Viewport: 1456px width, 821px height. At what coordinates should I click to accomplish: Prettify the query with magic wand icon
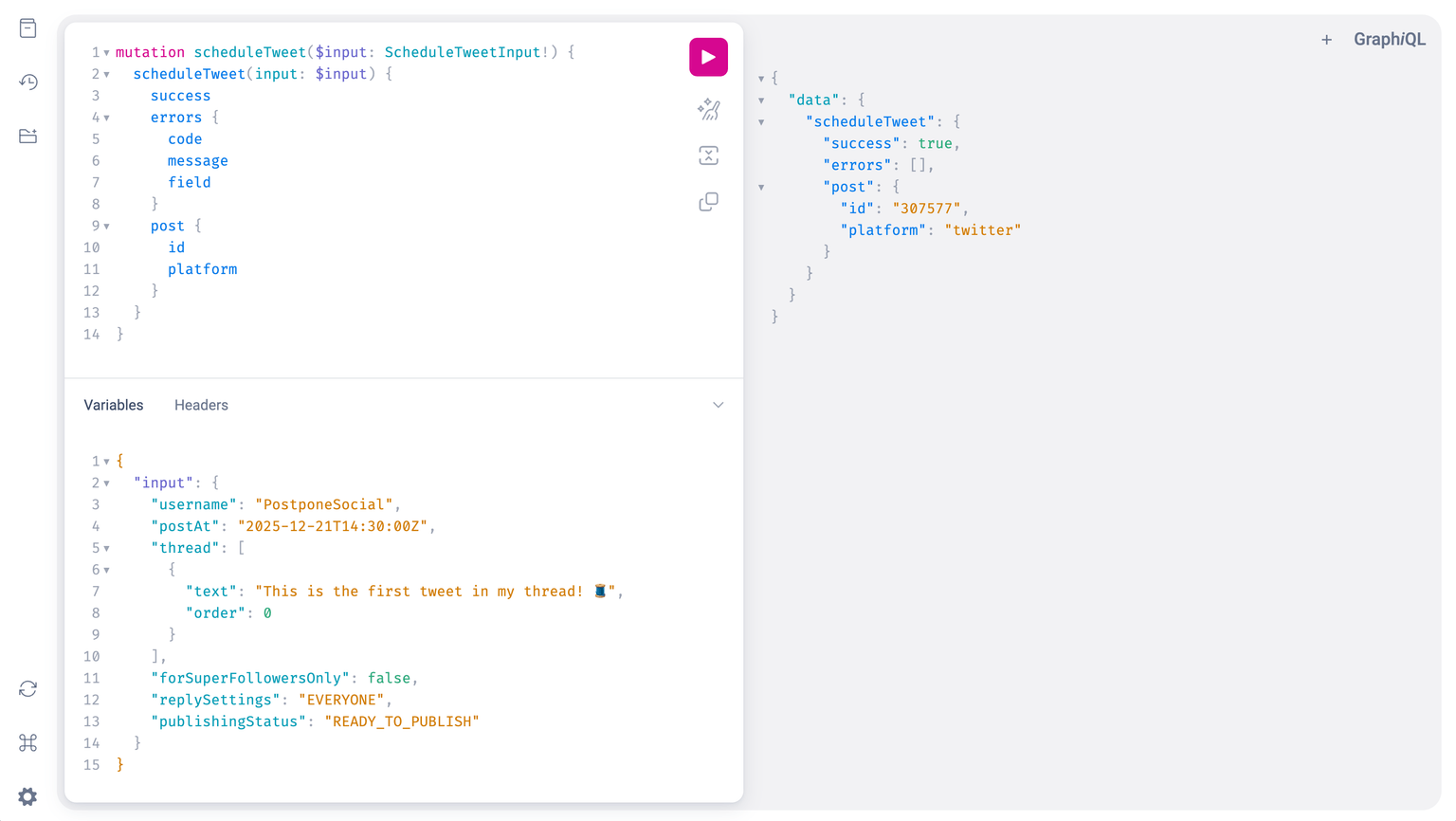[x=708, y=110]
